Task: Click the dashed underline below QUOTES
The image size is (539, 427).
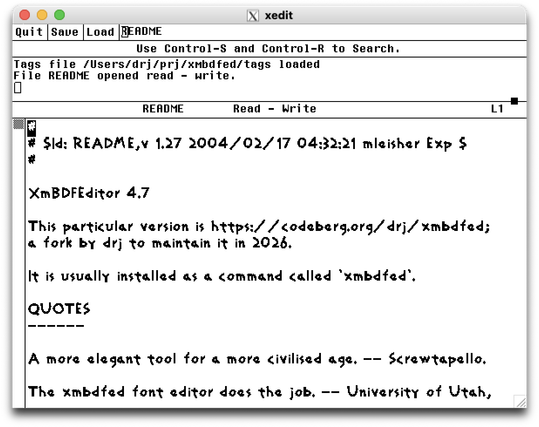Action: pos(56,325)
